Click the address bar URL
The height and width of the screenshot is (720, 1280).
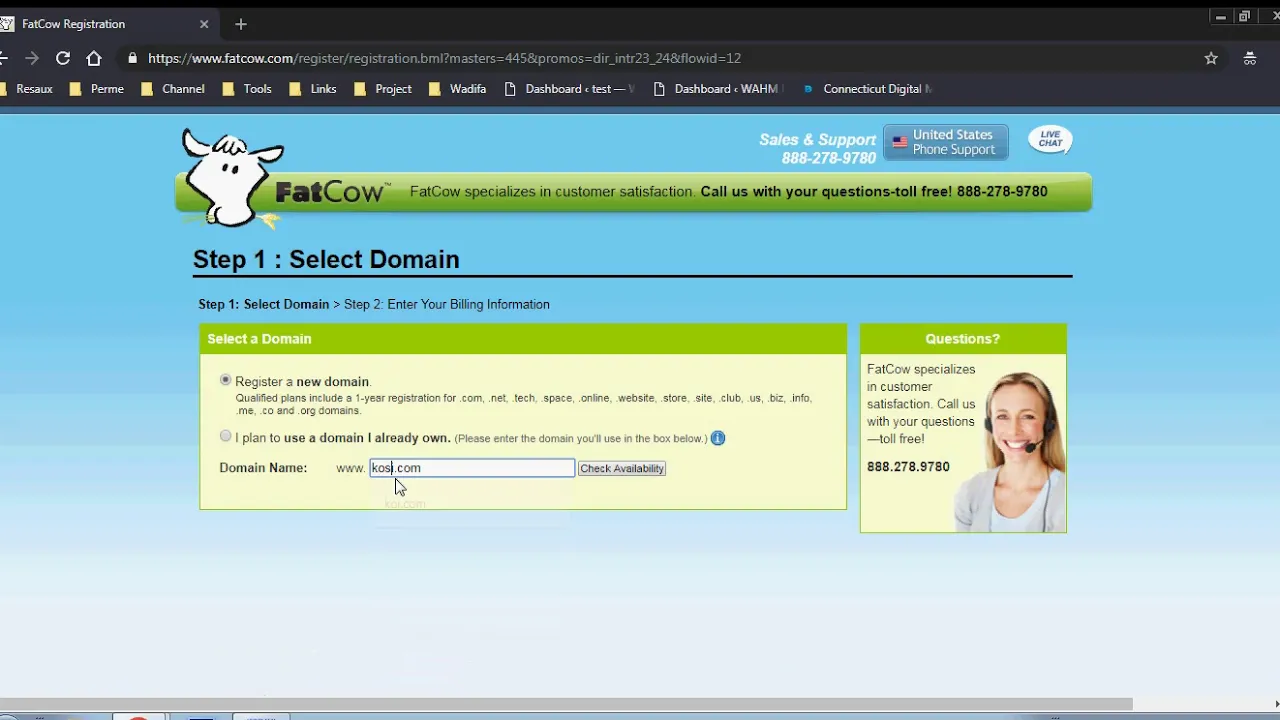coord(444,58)
